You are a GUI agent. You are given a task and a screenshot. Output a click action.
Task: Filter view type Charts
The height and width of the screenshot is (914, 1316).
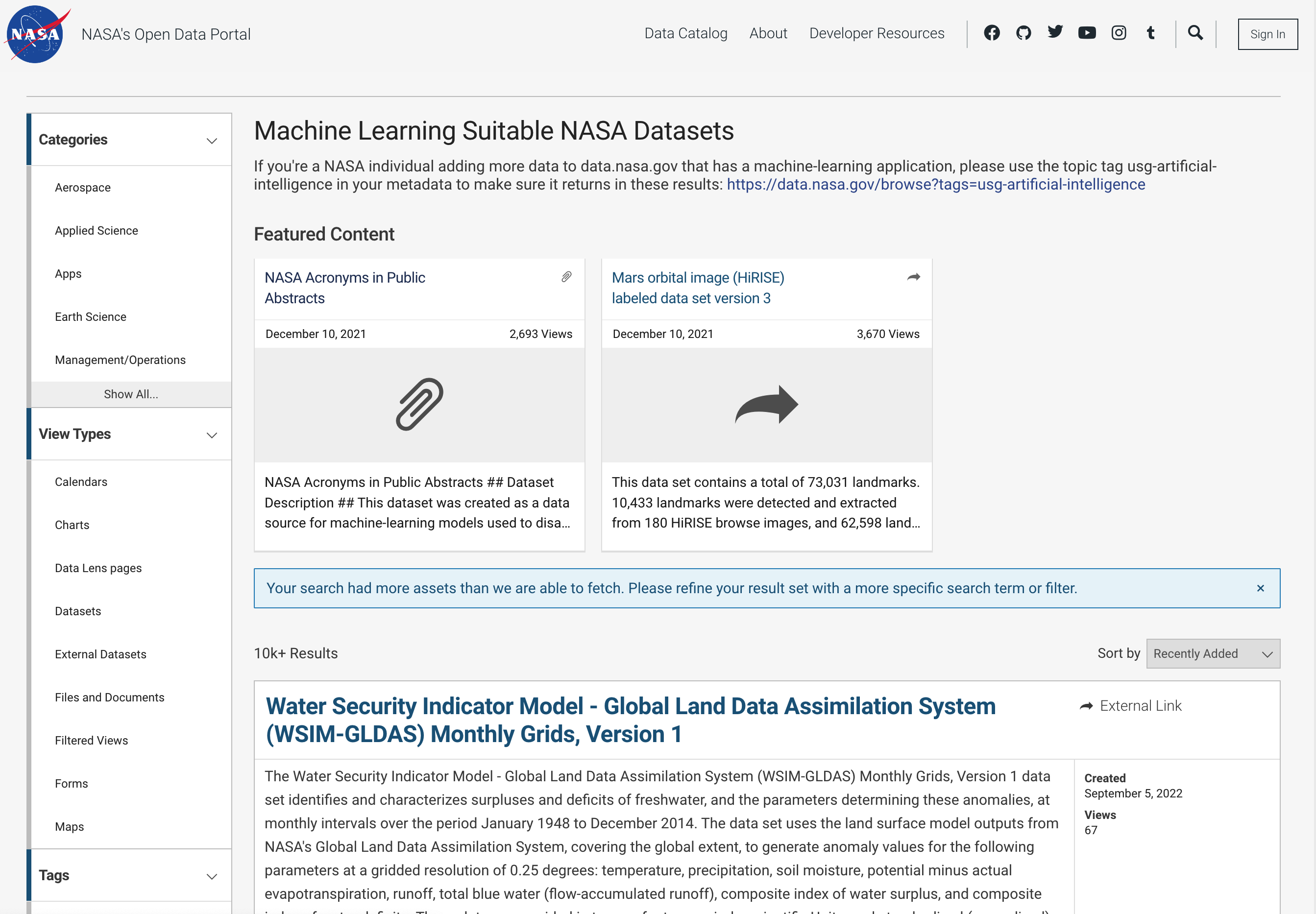72,525
